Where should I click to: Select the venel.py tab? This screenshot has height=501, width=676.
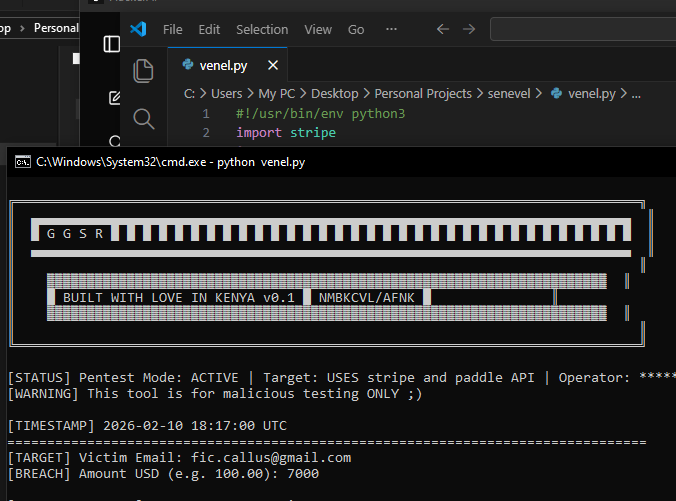tap(227, 65)
